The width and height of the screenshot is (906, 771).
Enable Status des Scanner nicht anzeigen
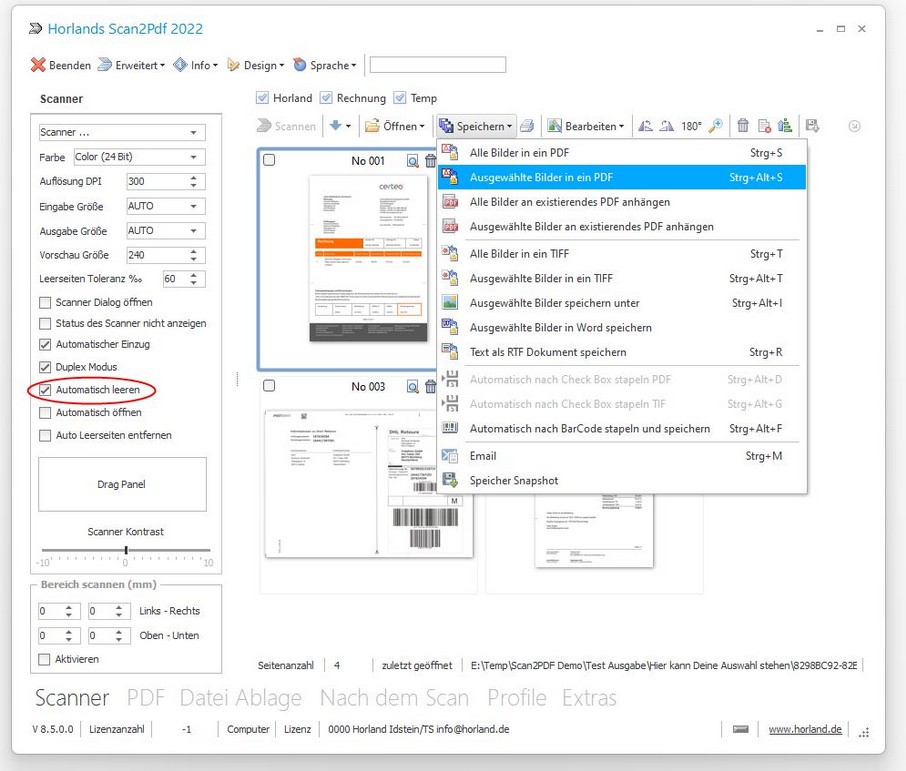tap(44, 323)
